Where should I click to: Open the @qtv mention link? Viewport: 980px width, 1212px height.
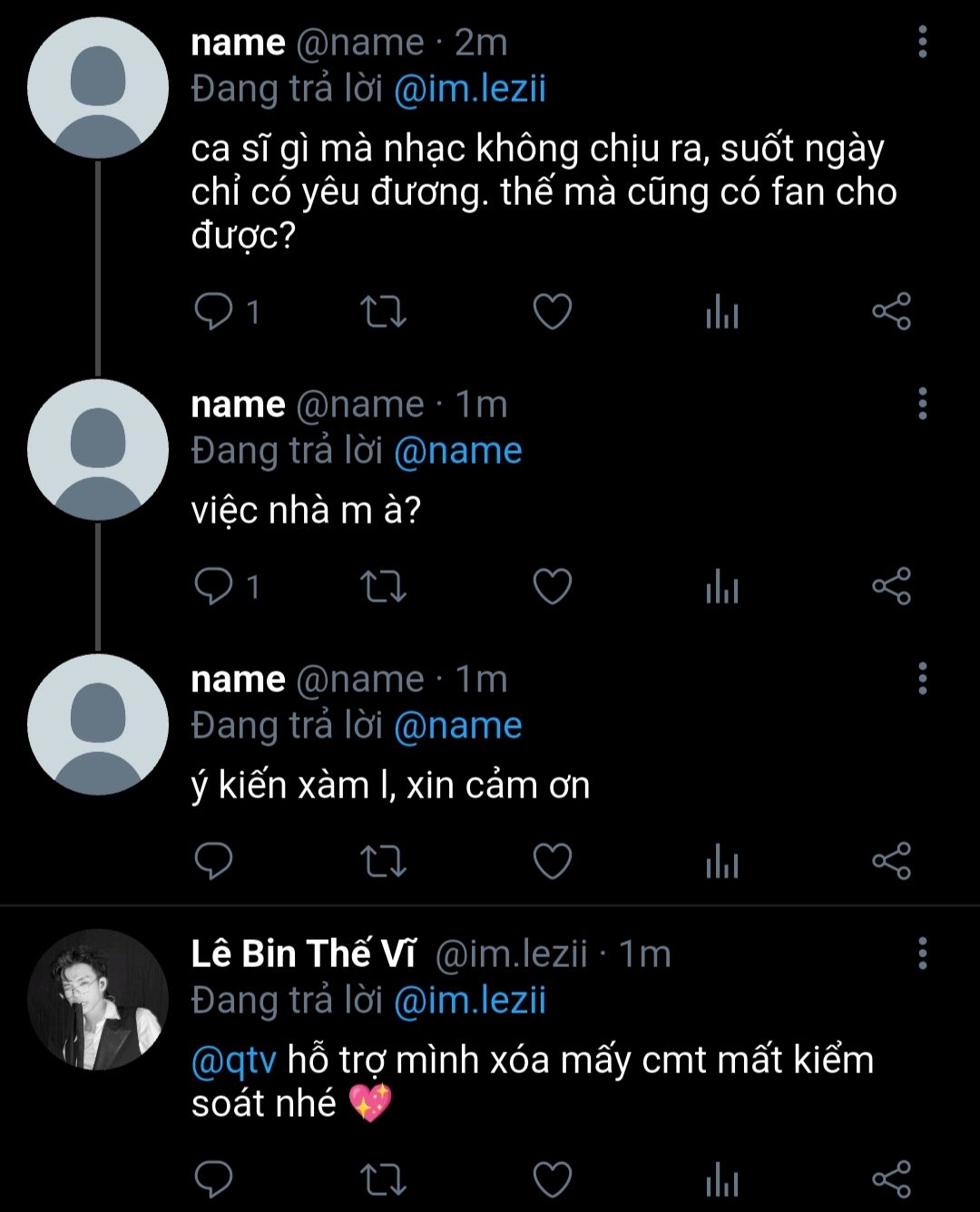[233, 1060]
